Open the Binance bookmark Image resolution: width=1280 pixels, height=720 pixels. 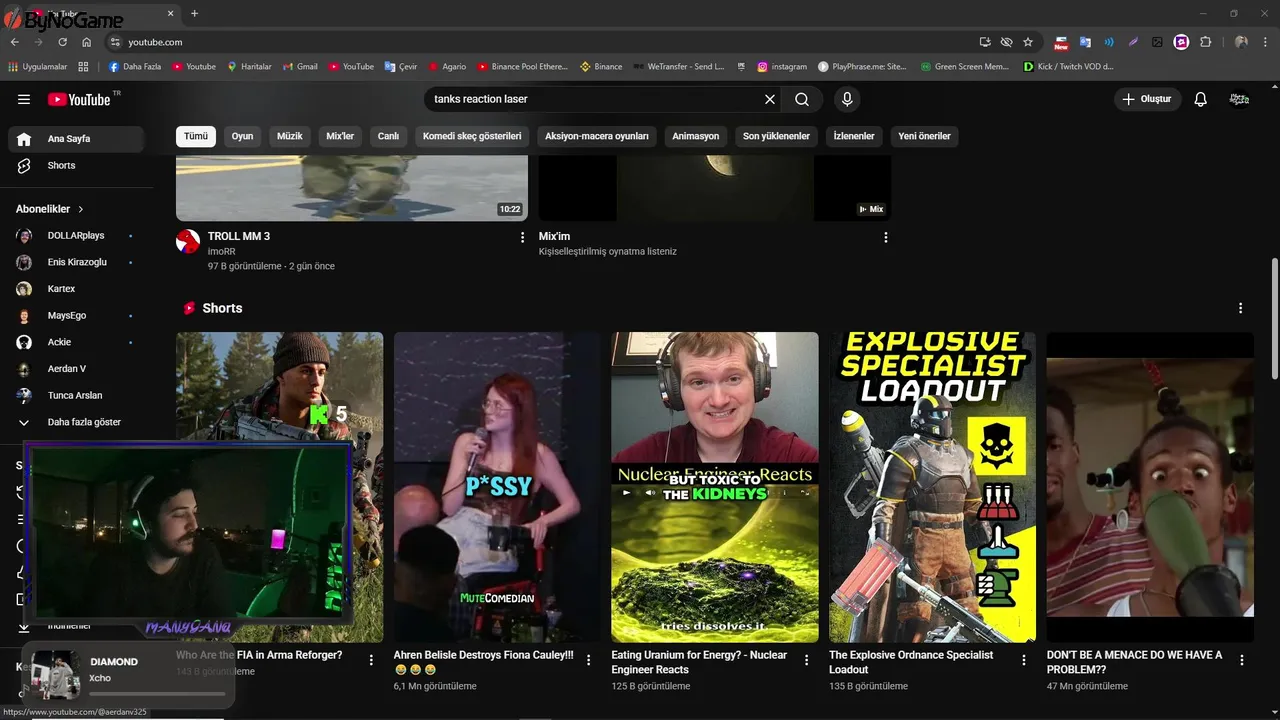point(601,67)
